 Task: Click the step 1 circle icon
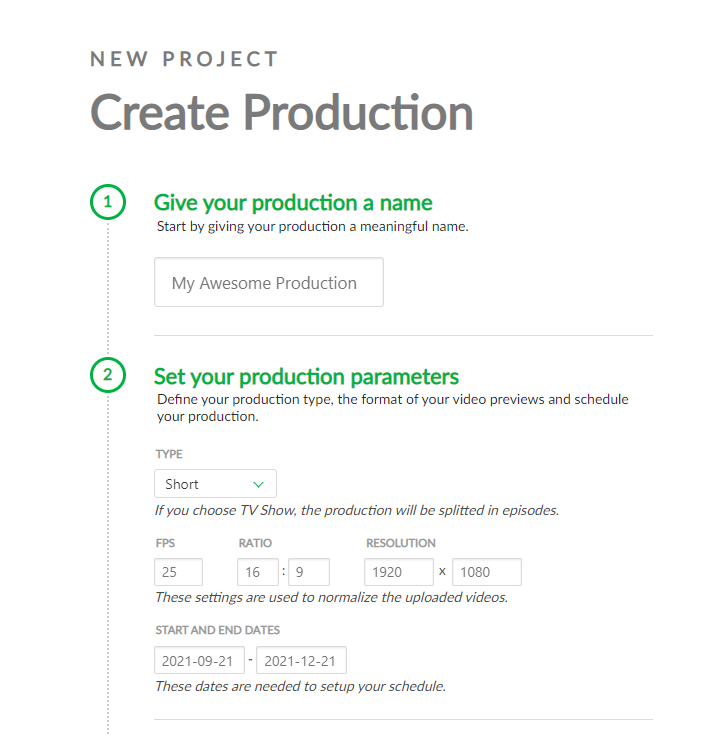click(107, 202)
